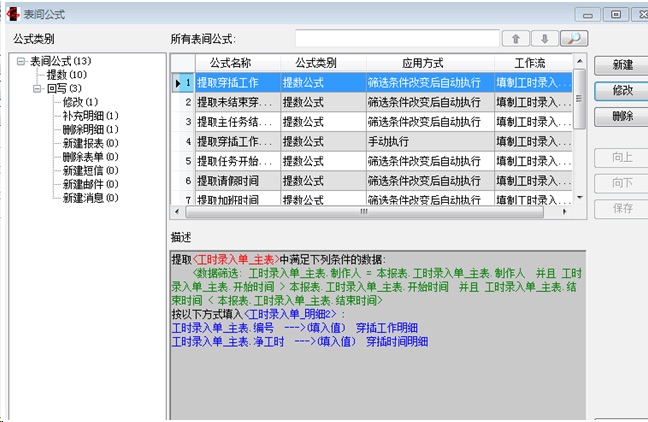Click the app icon in title bar
This screenshot has height=422, width=648.
(13, 14)
